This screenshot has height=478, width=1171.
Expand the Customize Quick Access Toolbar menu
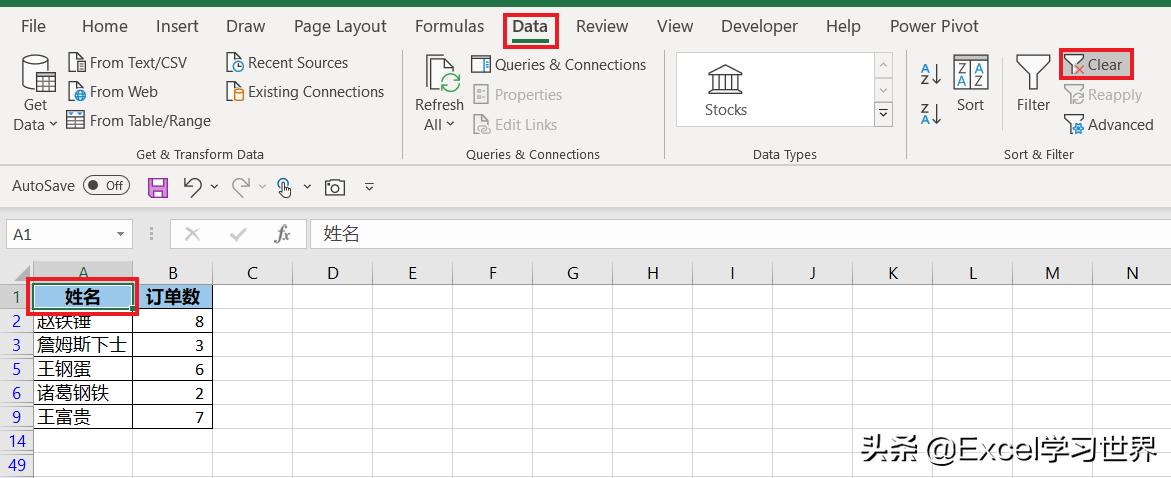(x=369, y=187)
